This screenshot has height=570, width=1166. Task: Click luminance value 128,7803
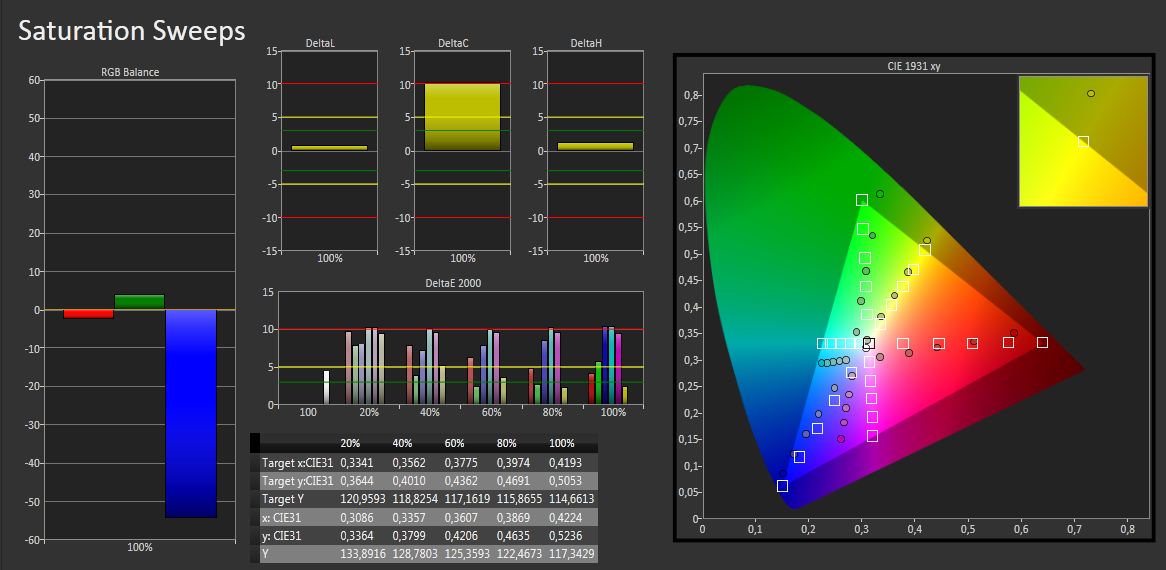(x=415, y=554)
